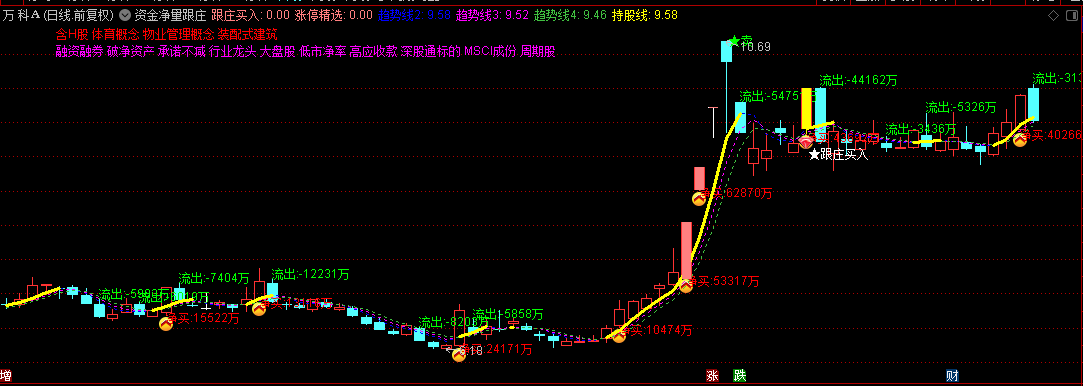Click the 财 marker on the bottom axis
Viewport: 1083px width, 386px height.
[x=952, y=376]
